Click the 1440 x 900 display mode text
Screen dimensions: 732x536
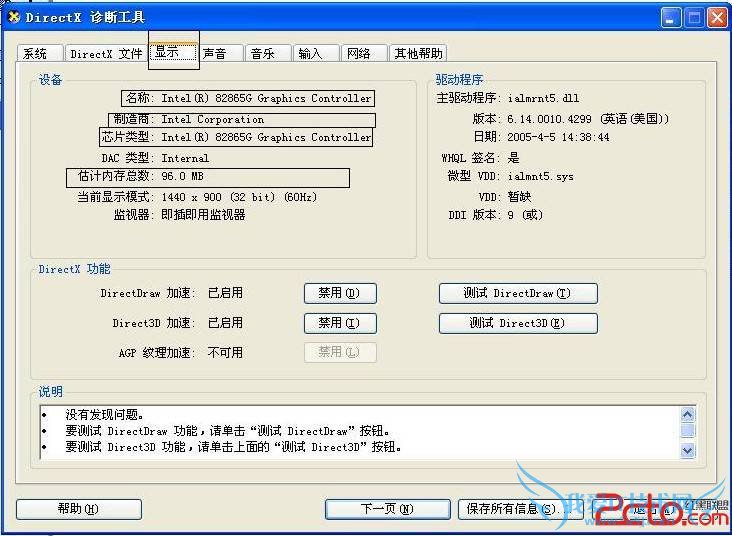coord(239,197)
